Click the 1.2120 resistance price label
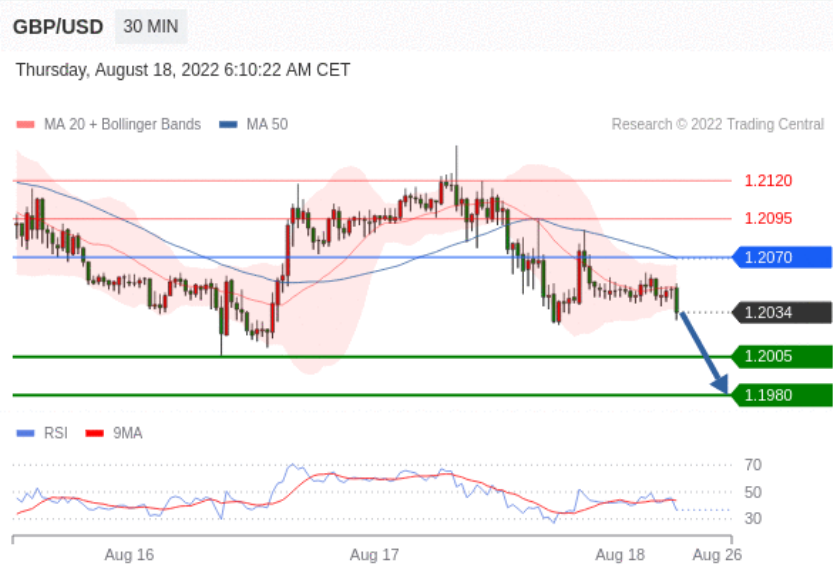The width and height of the screenshot is (833, 575). click(768, 181)
